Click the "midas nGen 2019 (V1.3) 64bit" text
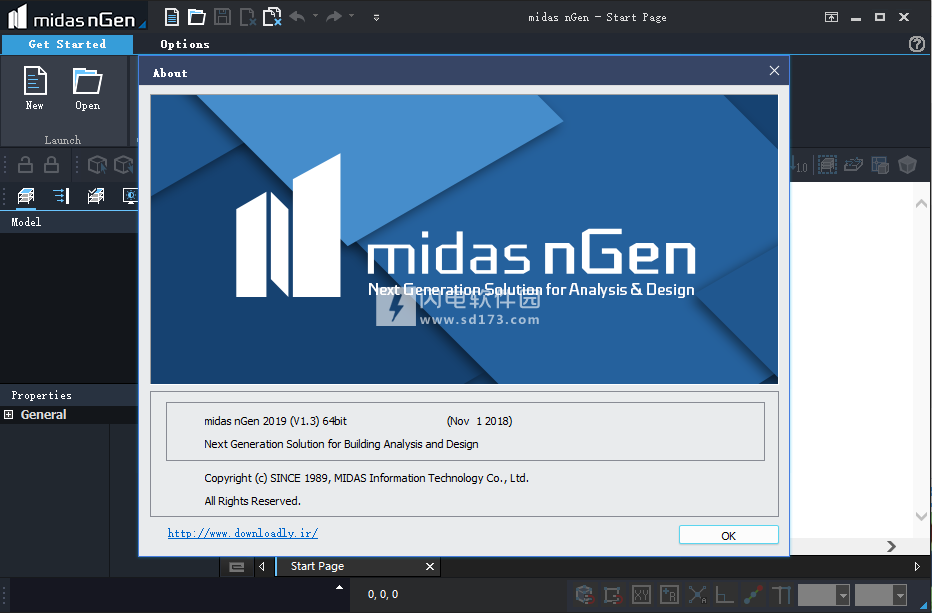 [275, 422]
